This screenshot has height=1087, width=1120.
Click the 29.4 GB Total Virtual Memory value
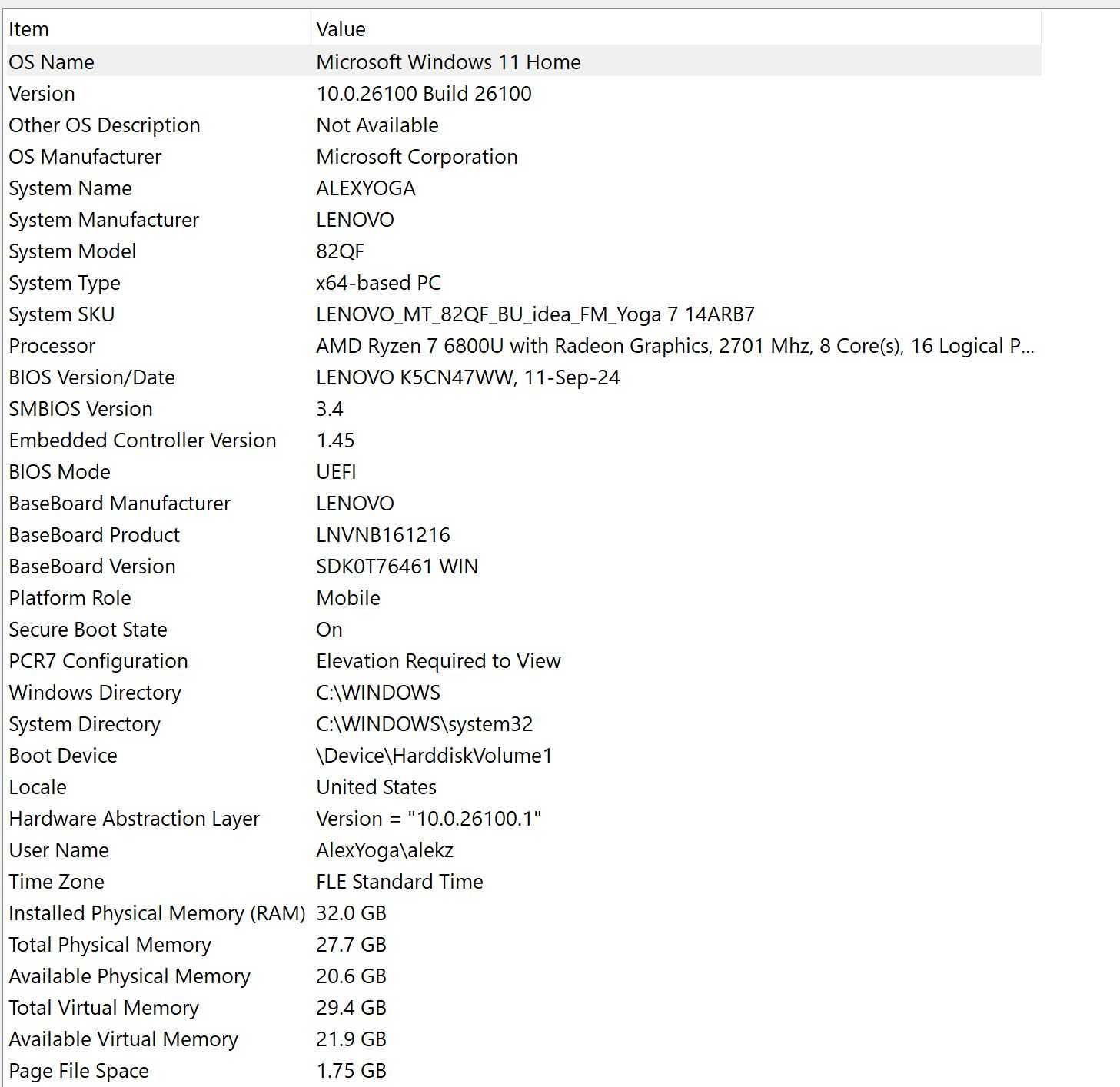[x=351, y=1007]
